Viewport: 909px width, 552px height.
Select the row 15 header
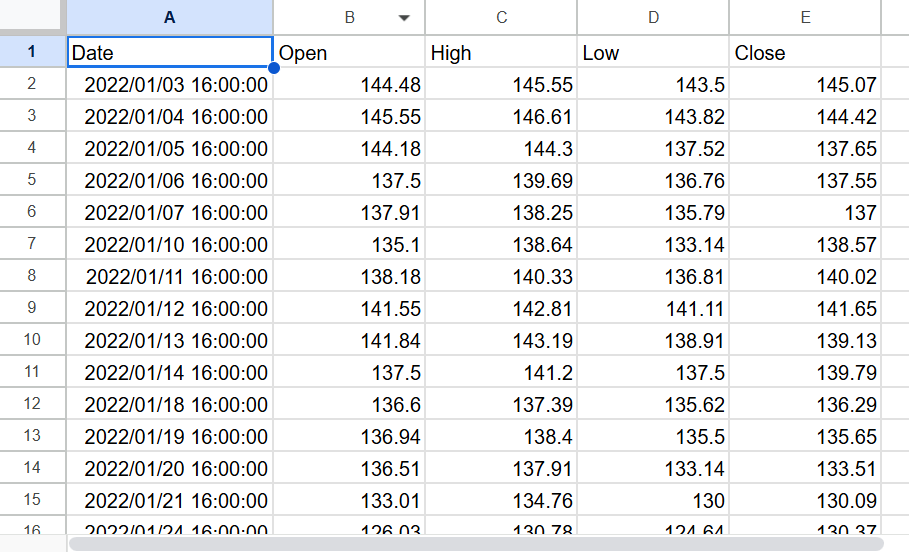pyautogui.click(x=32, y=500)
